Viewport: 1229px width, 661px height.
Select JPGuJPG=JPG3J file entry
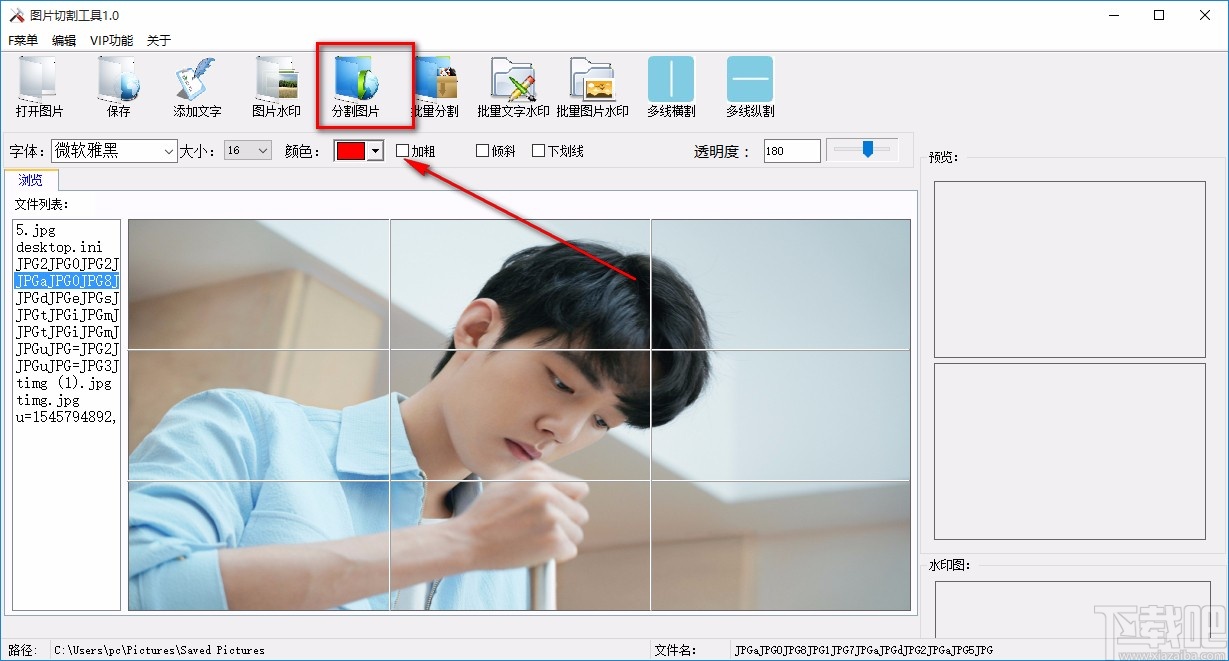(x=67, y=366)
